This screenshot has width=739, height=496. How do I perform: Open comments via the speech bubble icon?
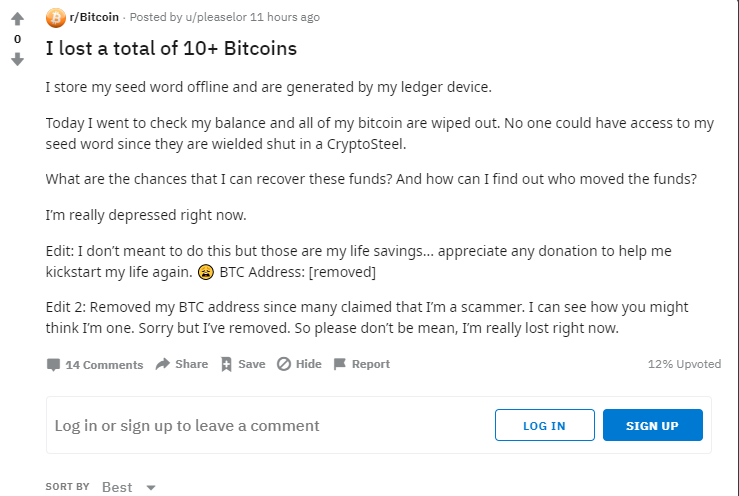pyautogui.click(x=54, y=365)
